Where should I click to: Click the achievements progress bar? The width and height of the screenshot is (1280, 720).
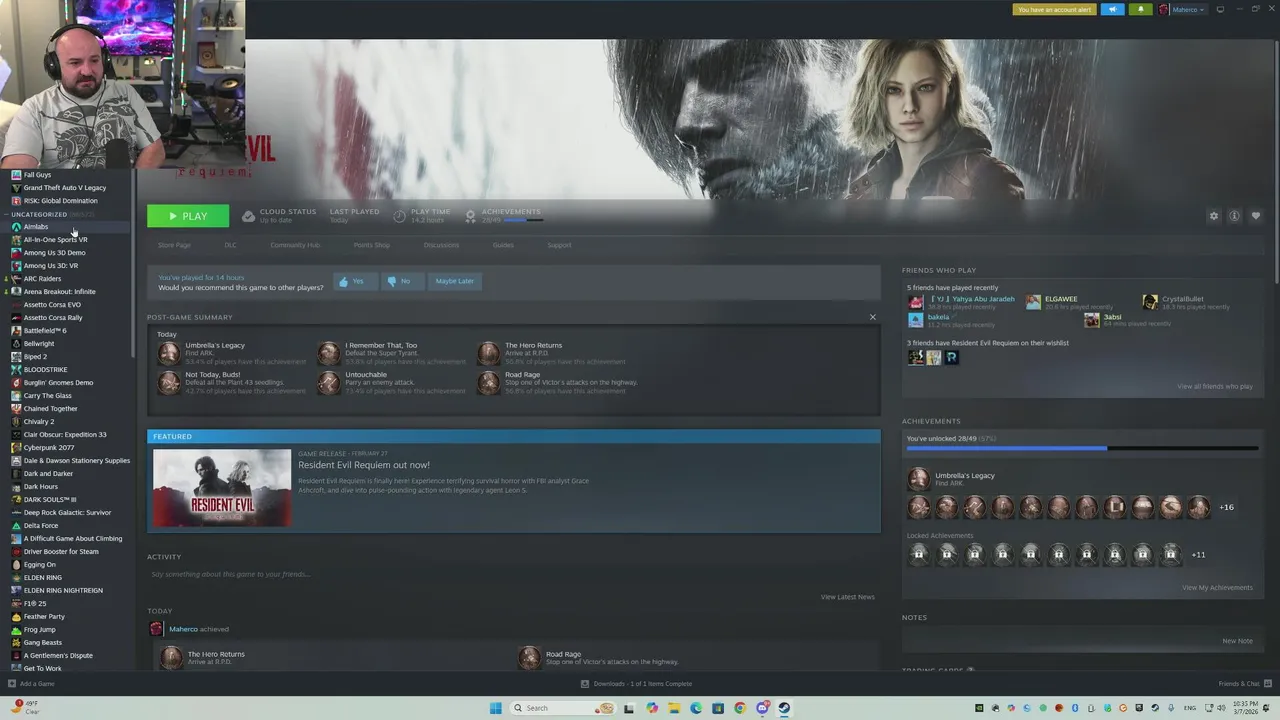[1082, 449]
